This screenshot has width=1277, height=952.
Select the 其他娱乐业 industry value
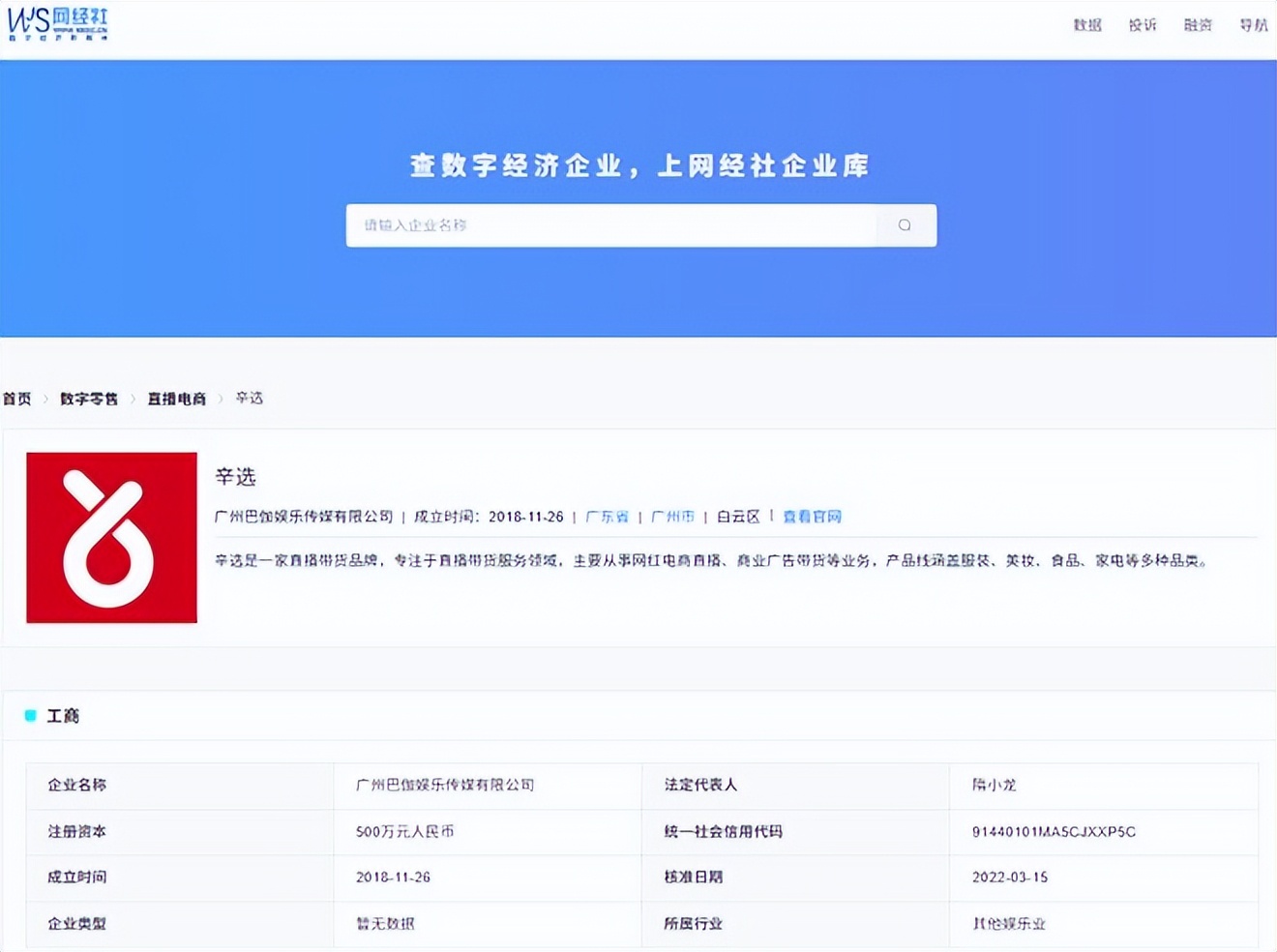[1009, 924]
